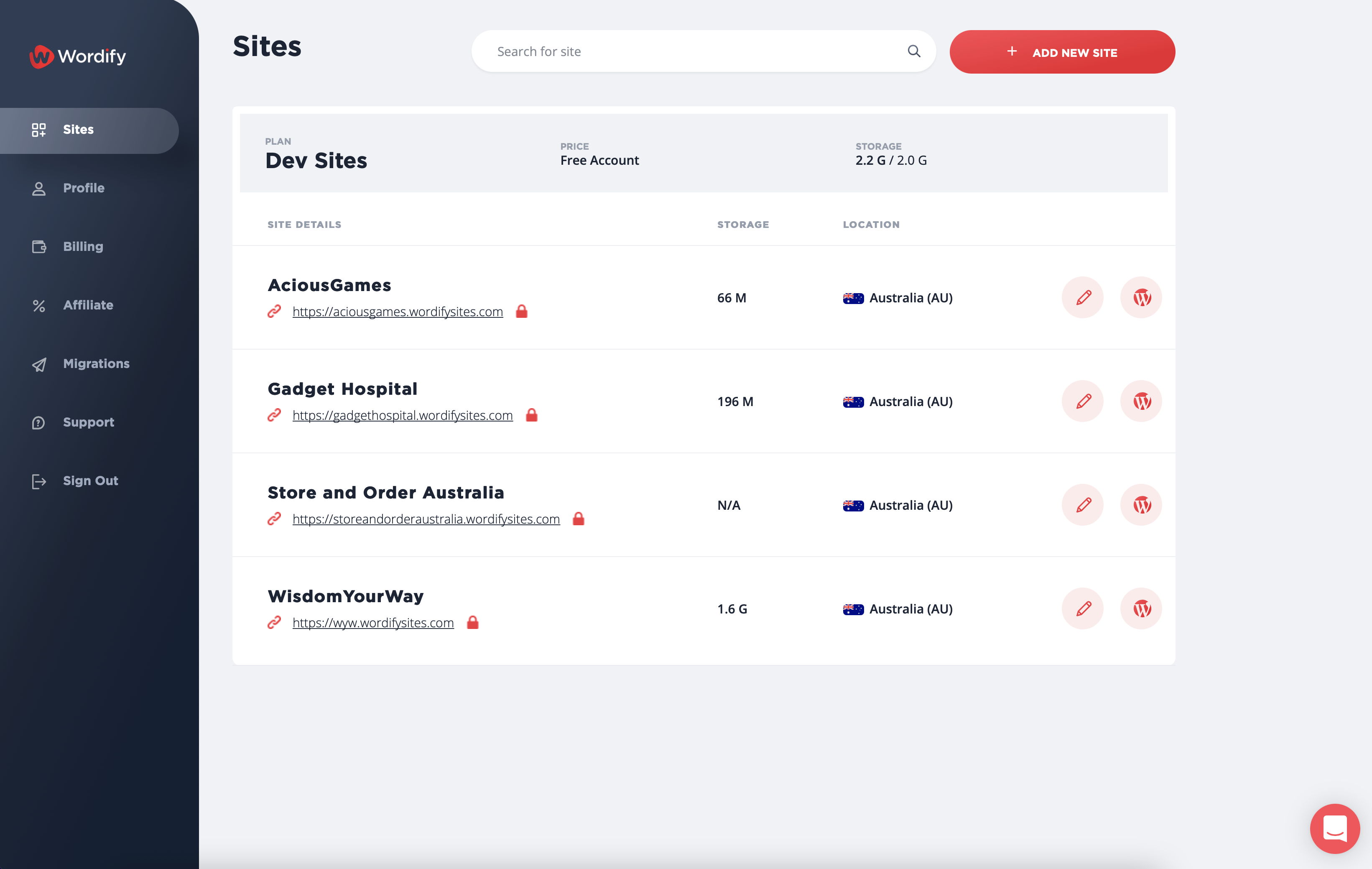Edit the WisdomYourWay site with pencil icon

1083,608
